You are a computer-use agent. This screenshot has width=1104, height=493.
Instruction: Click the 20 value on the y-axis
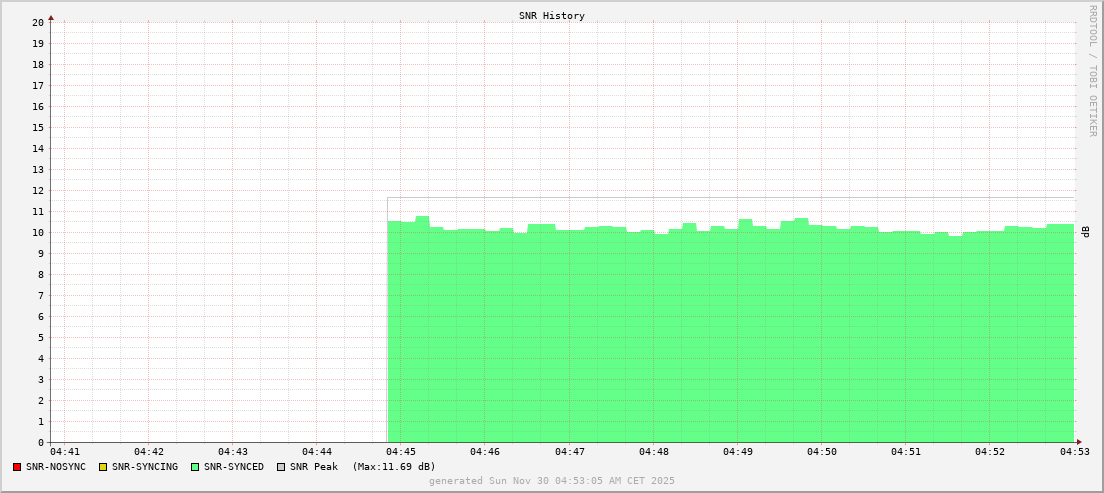point(38,22)
